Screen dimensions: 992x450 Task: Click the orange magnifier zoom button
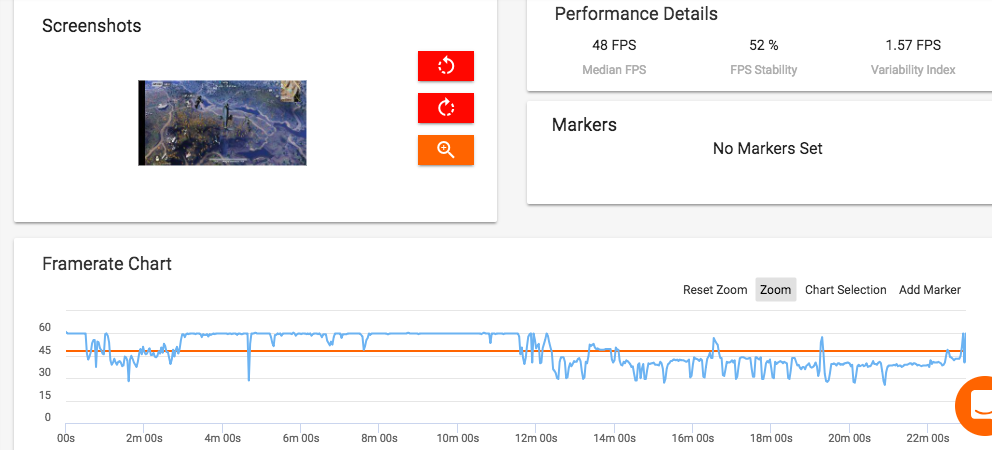coord(445,150)
